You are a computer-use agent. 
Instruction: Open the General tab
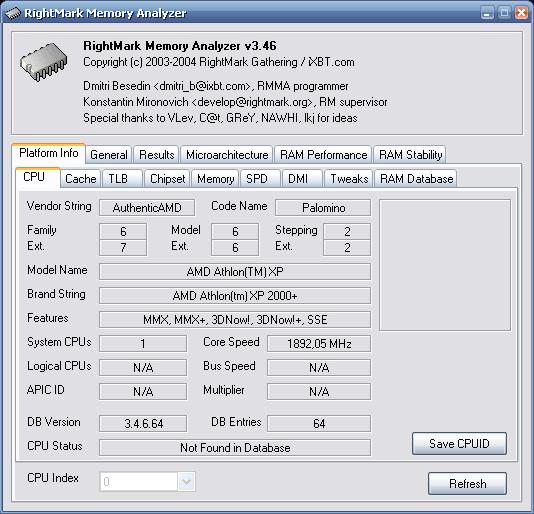(109, 155)
